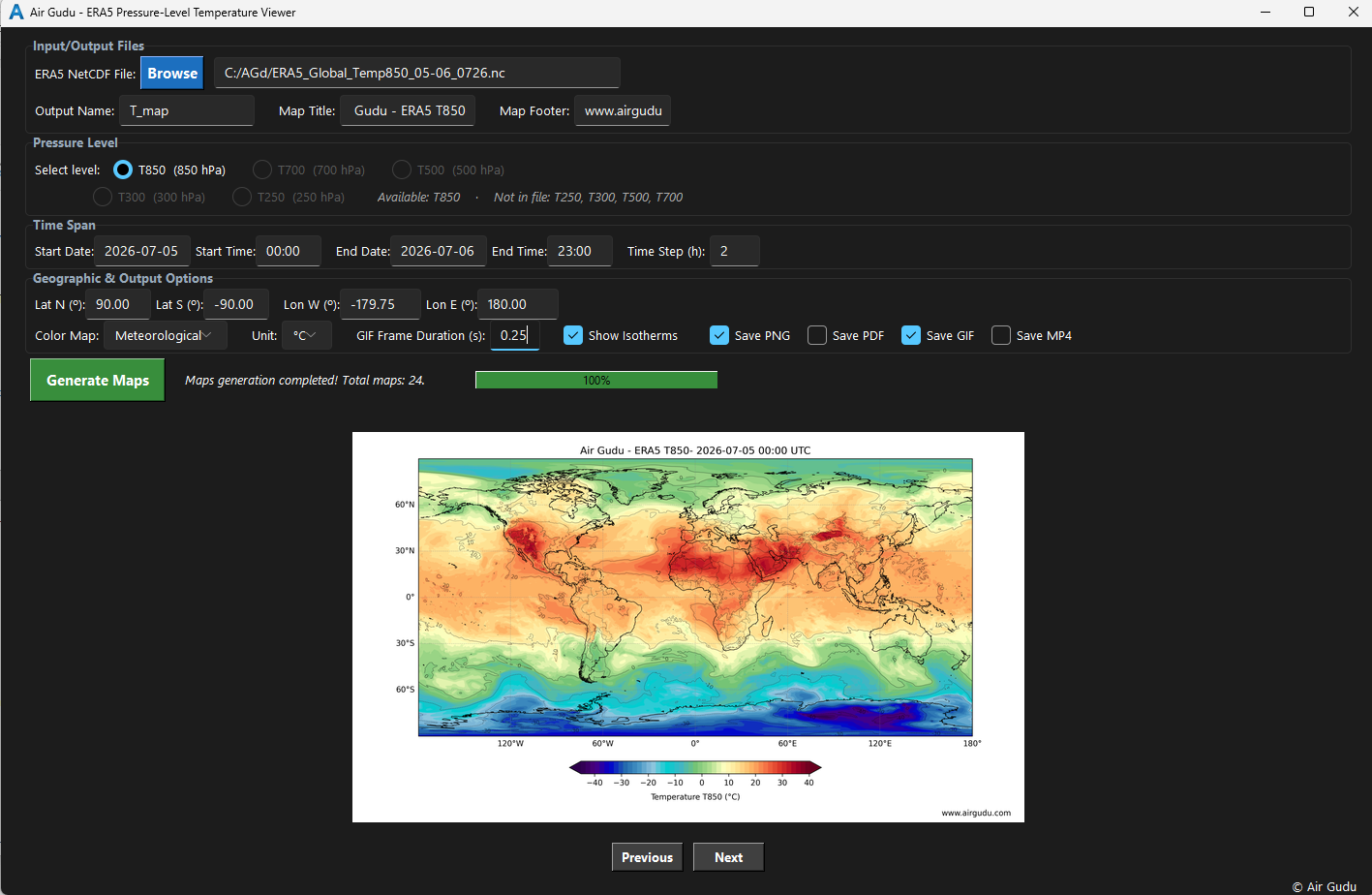Click the Generate Maps button
Image resolution: width=1372 pixels, height=895 pixels.
click(98, 380)
